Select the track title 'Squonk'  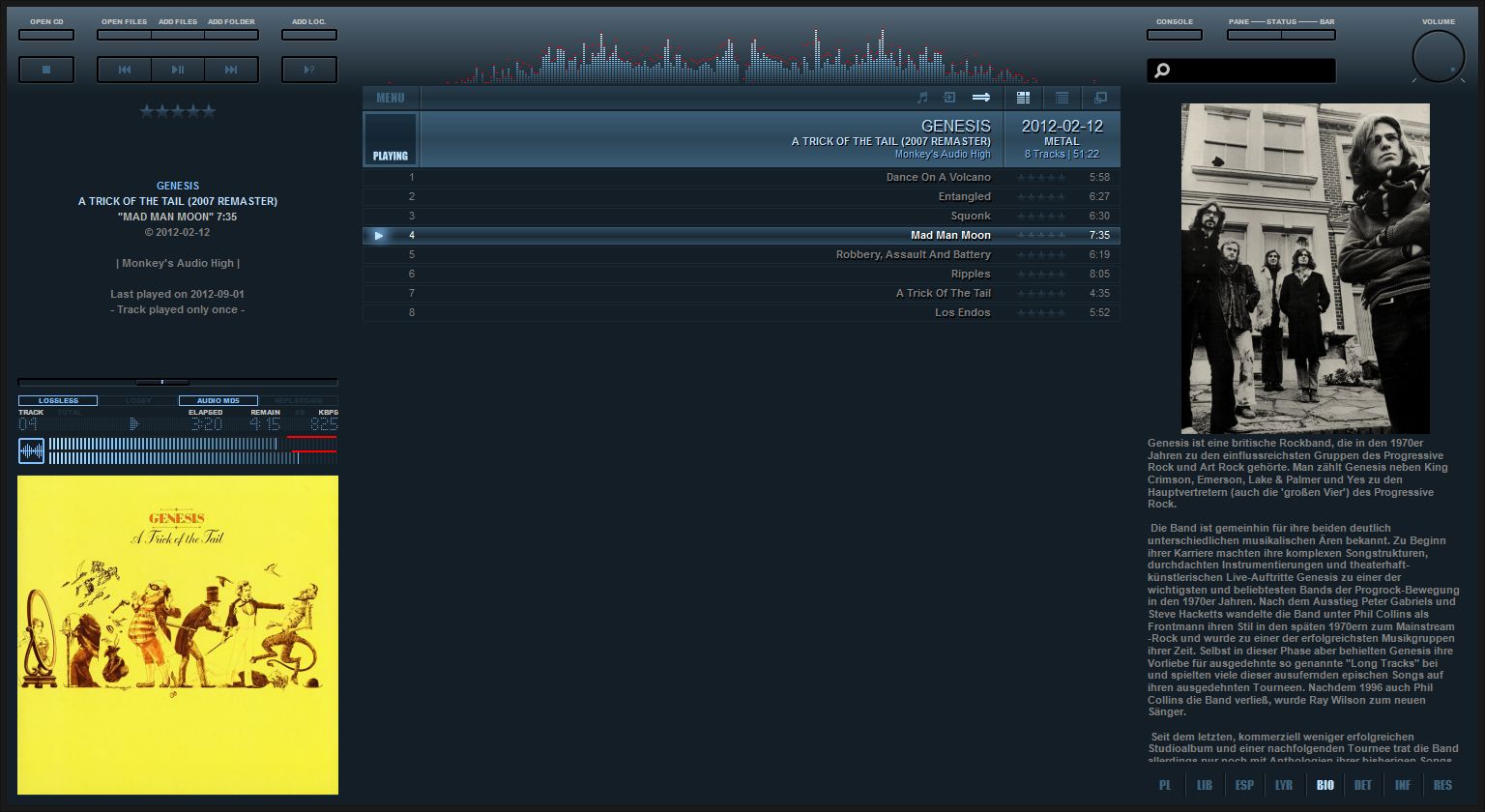[971, 217]
